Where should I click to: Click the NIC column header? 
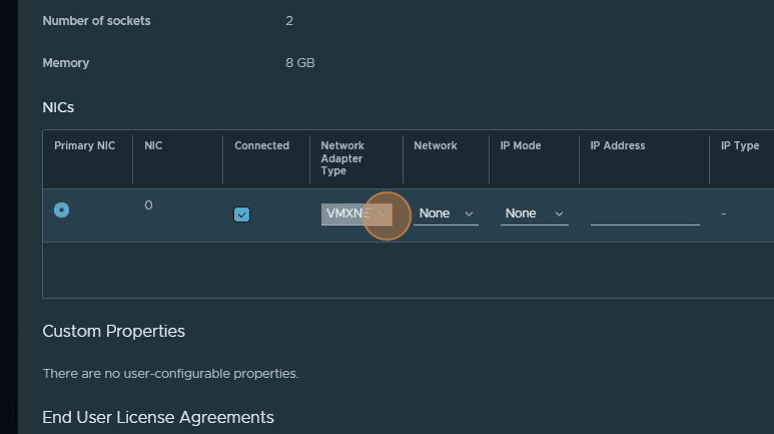pyautogui.click(x=153, y=146)
